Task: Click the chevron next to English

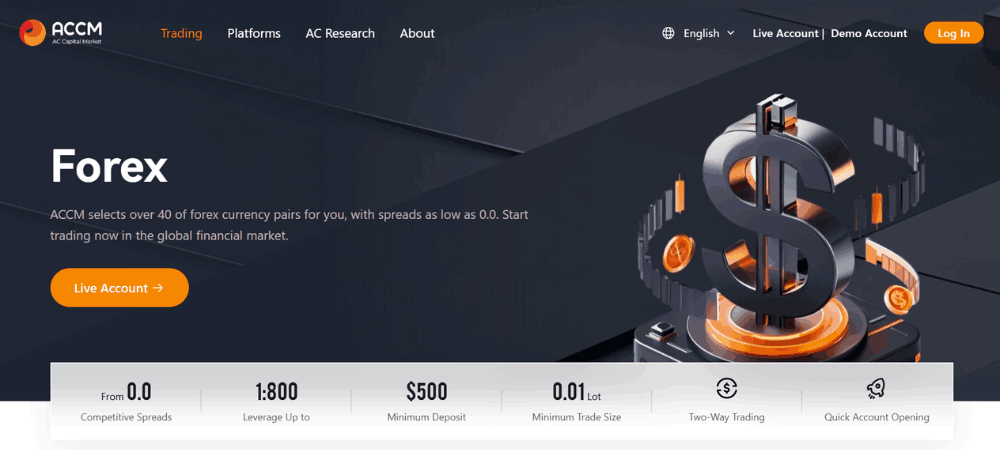Action: 731,33
